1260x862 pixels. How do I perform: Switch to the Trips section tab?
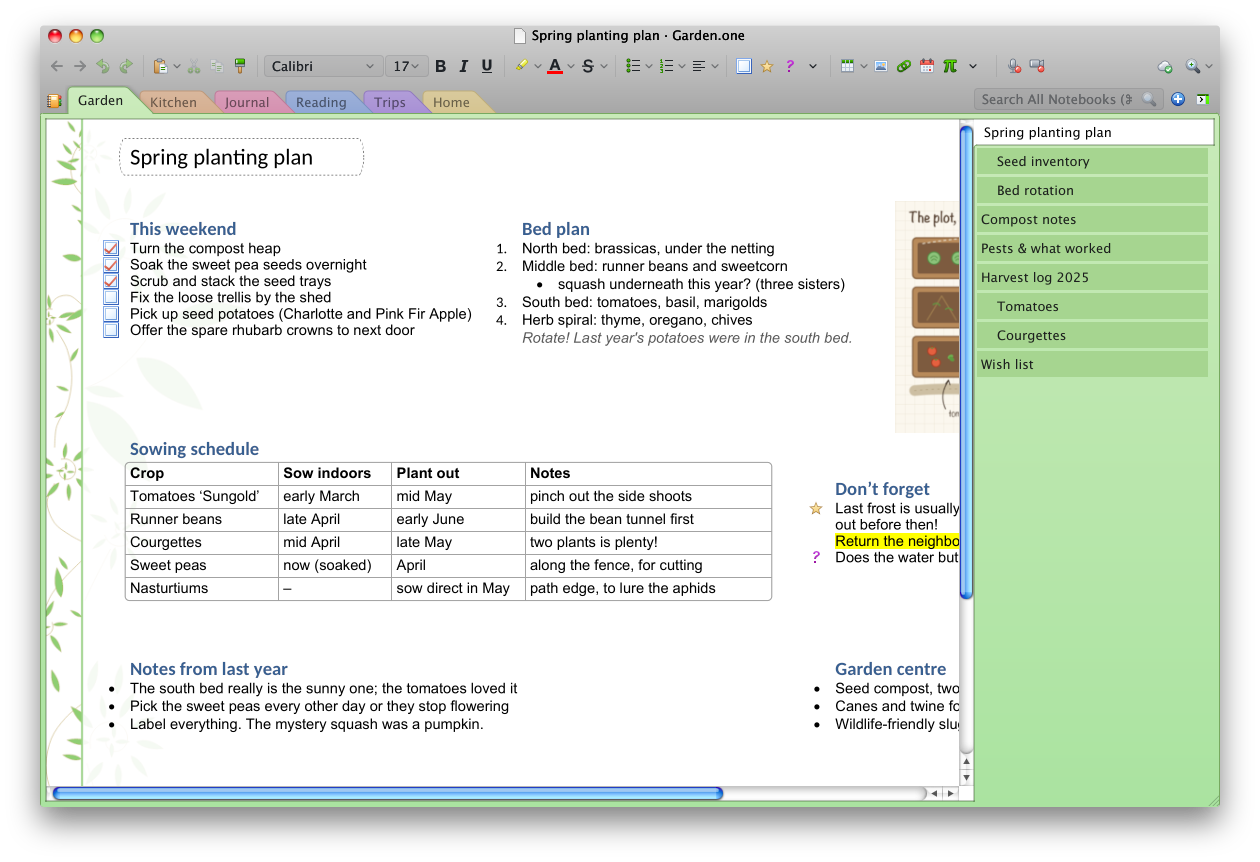pyautogui.click(x=390, y=102)
